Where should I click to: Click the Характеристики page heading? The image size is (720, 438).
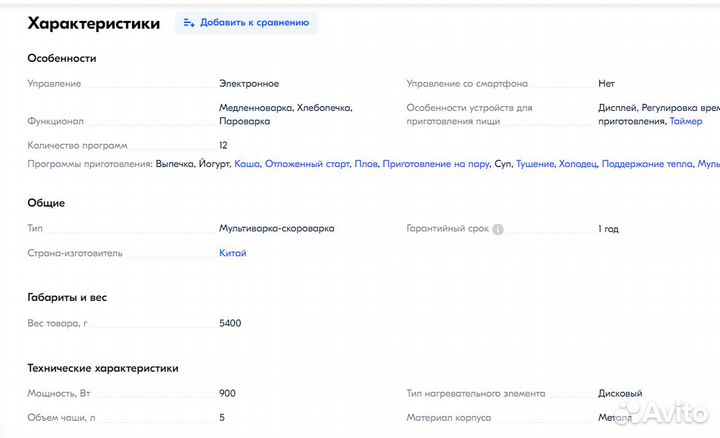point(94,24)
